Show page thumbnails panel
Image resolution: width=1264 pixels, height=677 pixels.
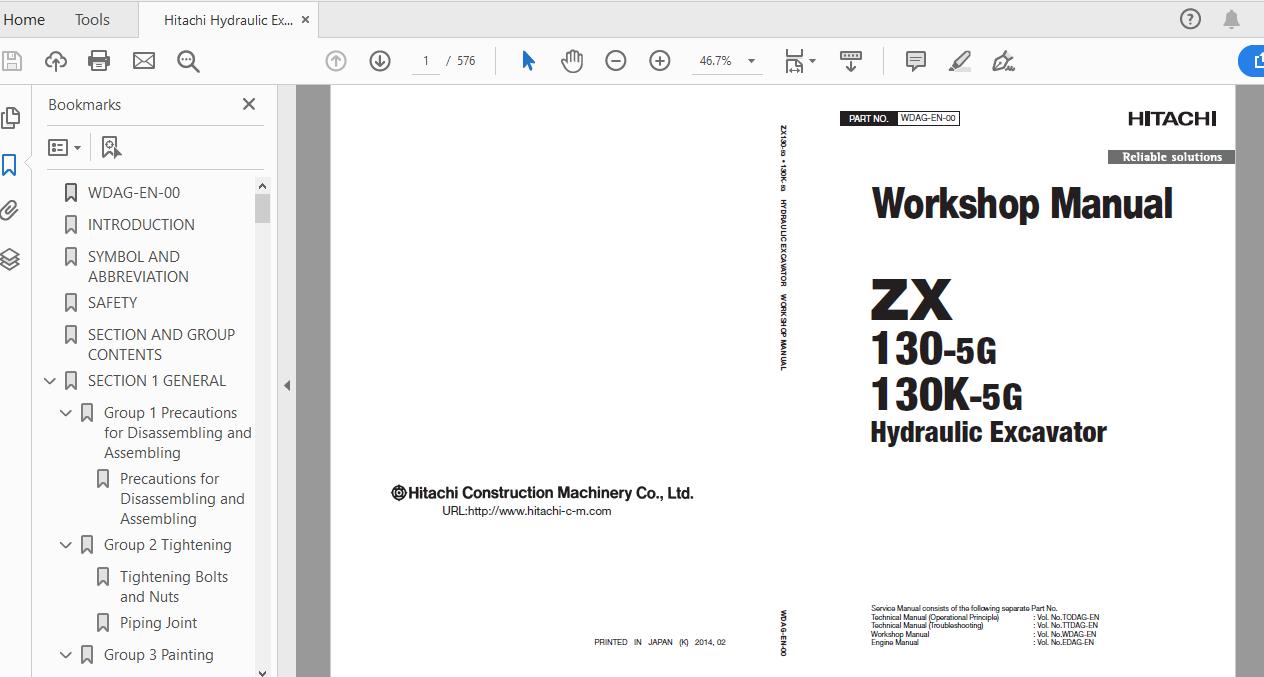(x=10, y=118)
